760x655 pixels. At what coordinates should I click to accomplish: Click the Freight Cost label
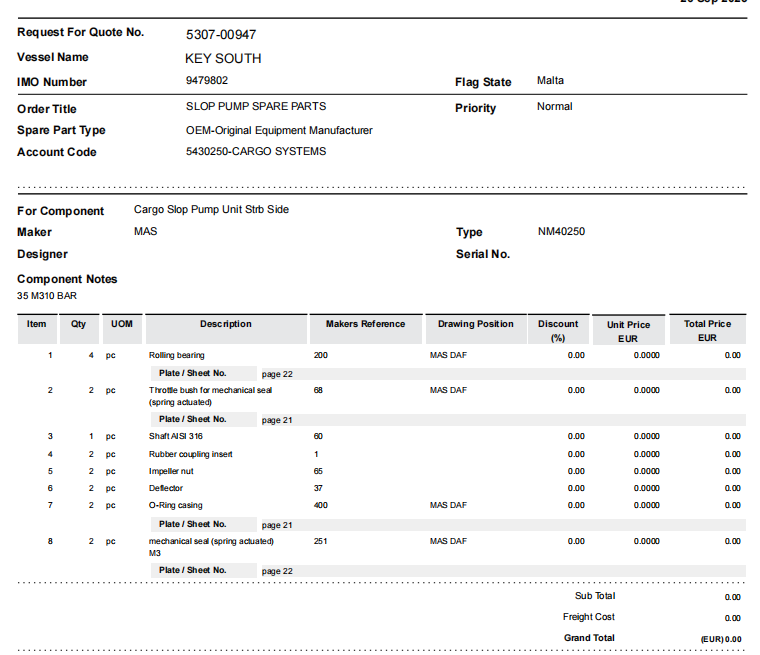tap(588, 617)
